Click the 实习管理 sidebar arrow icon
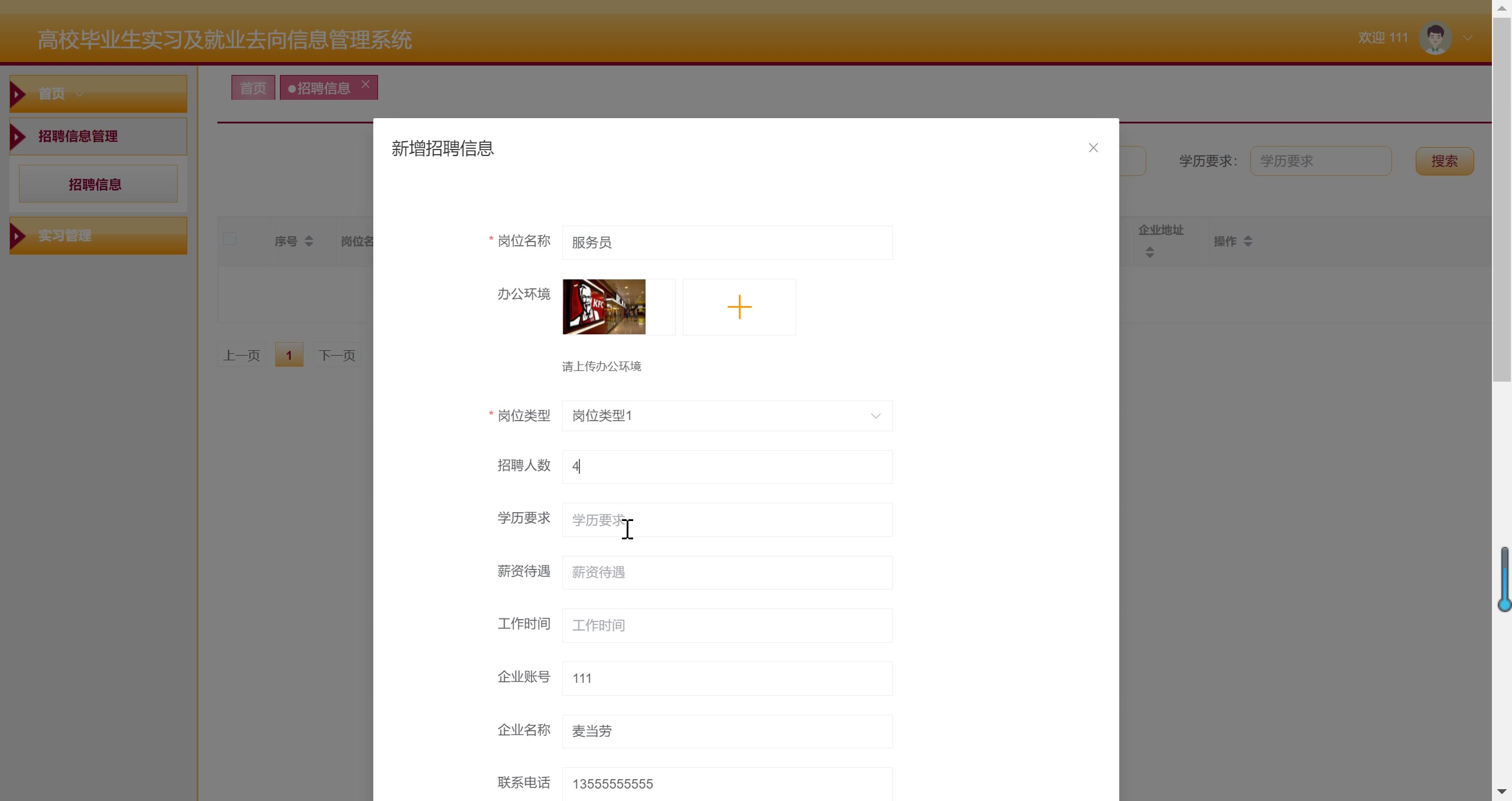This screenshot has width=1512, height=801. [18, 236]
